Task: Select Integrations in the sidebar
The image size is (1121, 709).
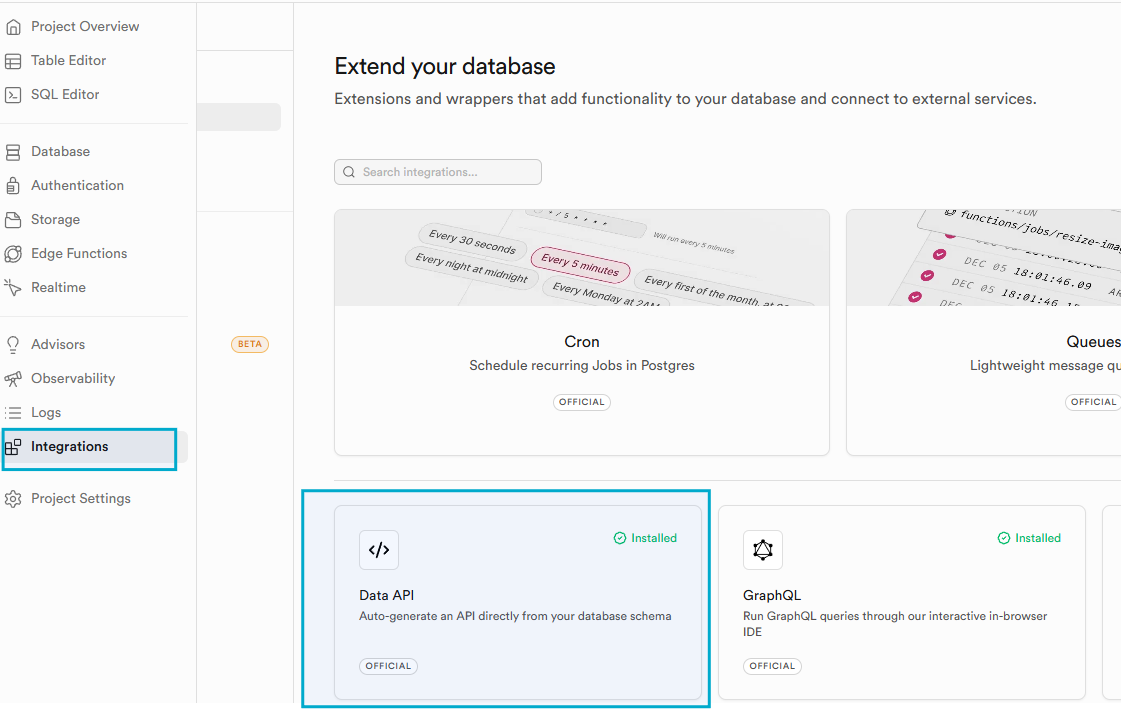Action: [x=69, y=446]
